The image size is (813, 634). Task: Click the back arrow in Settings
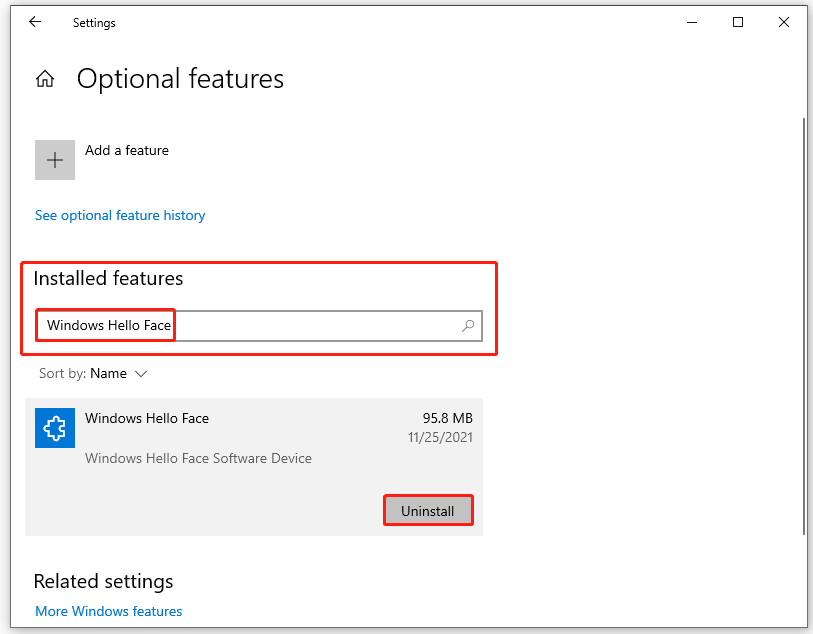(34, 22)
